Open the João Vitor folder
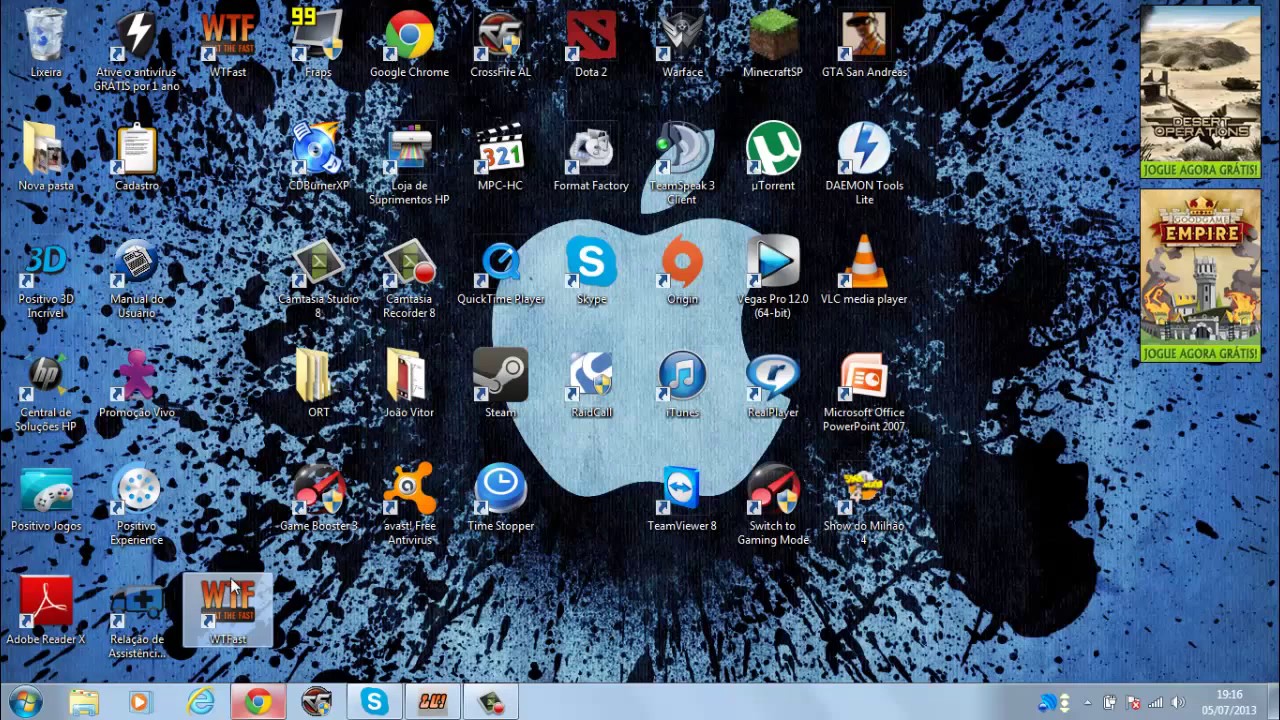Viewport: 1280px width, 720px height. [x=409, y=383]
